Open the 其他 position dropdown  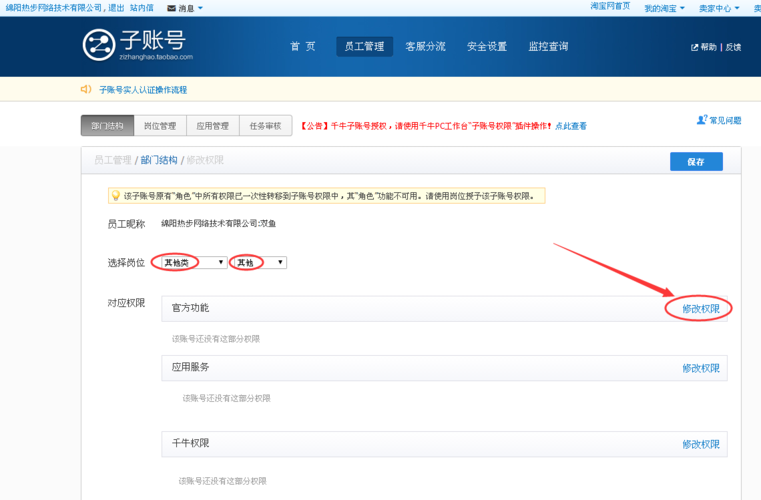[x=260, y=263]
